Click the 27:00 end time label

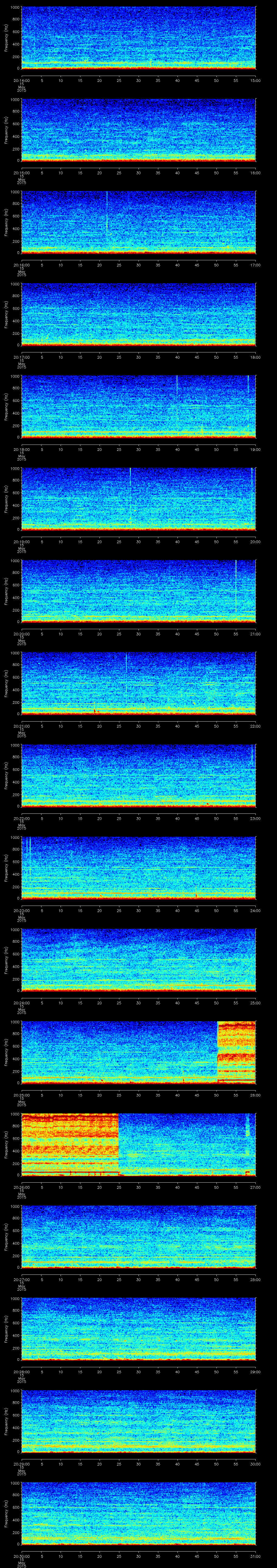(x=256, y=1187)
